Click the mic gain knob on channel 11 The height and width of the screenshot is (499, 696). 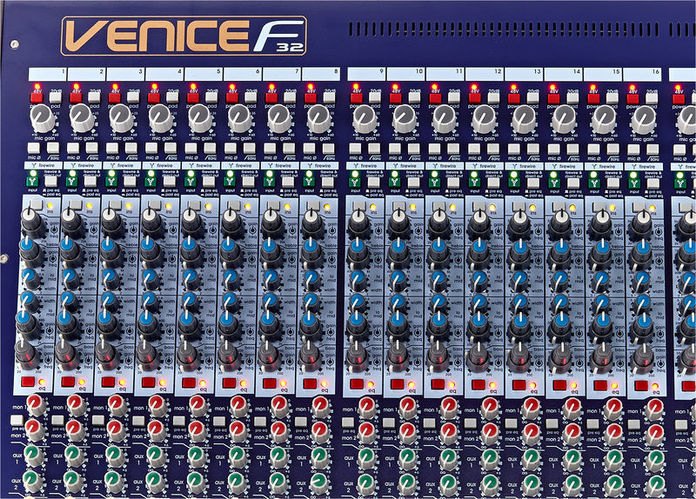point(444,119)
